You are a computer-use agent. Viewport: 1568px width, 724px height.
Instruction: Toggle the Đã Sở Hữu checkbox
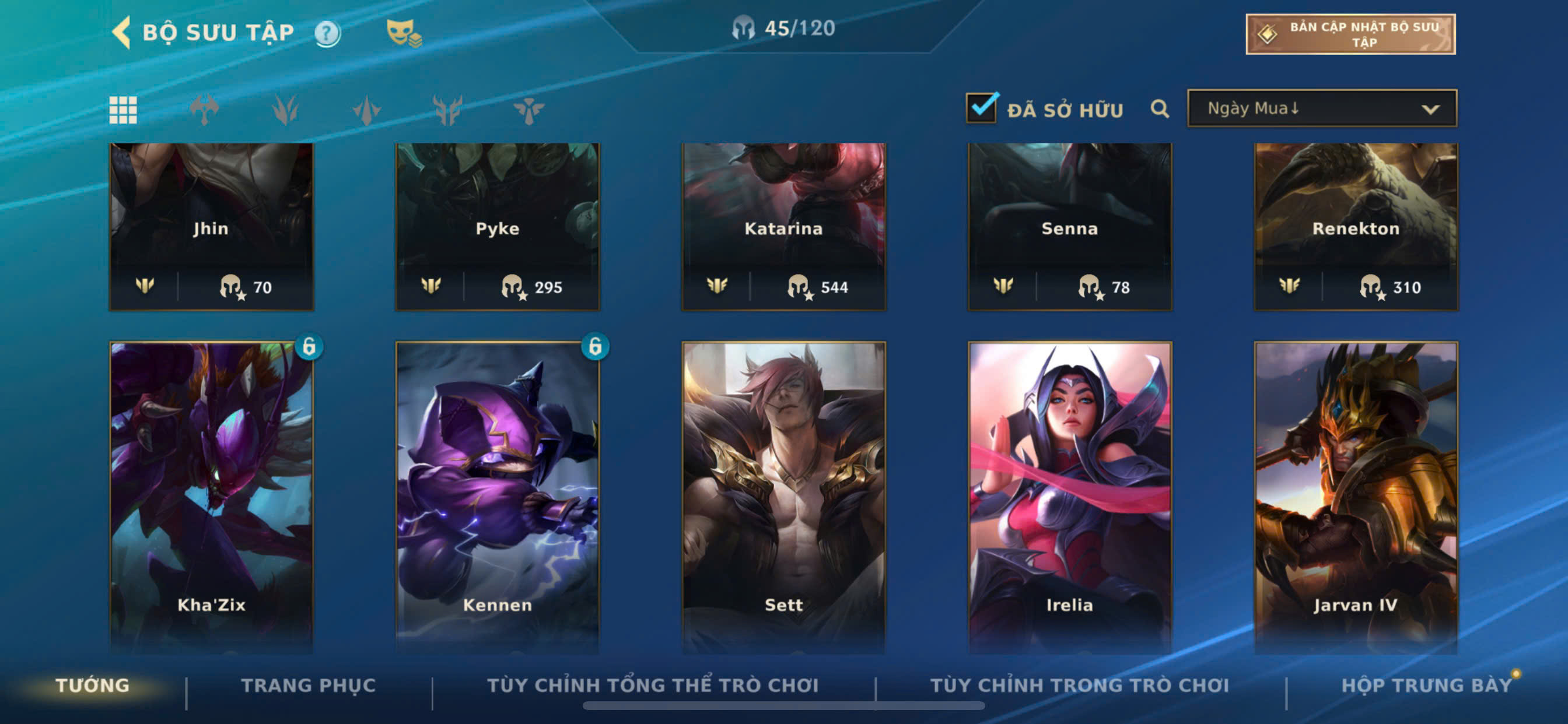pyautogui.click(x=981, y=108)
